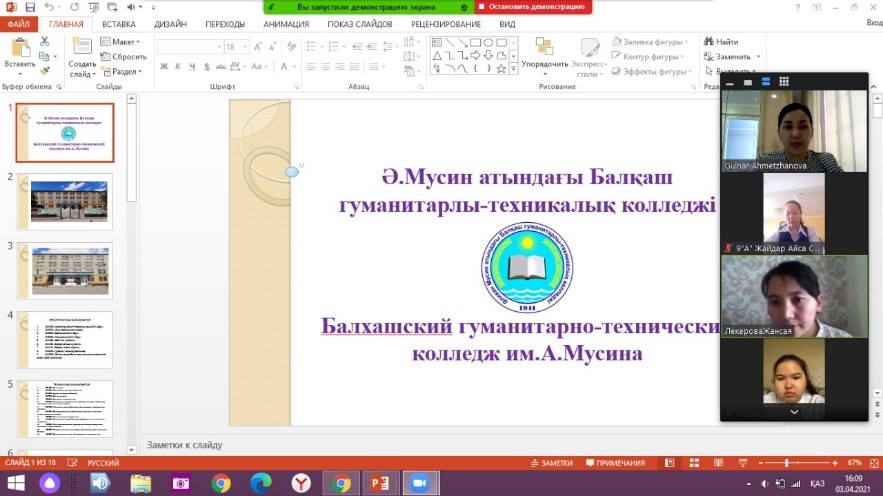Fit slide to current window icon
This screenshot has width=883, height=496.
(875, 463)
